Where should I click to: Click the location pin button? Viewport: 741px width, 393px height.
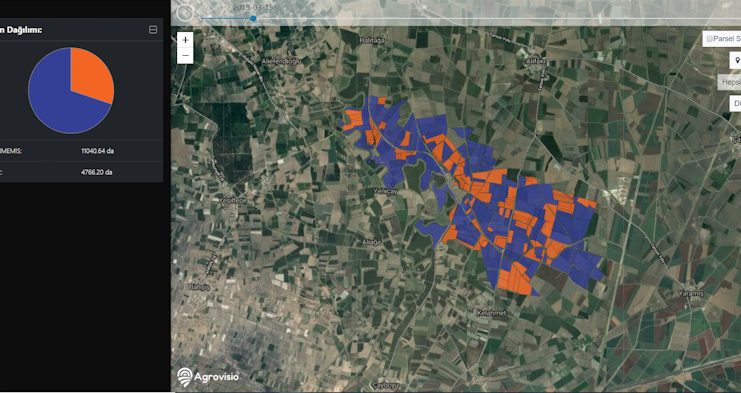(736, 60)
